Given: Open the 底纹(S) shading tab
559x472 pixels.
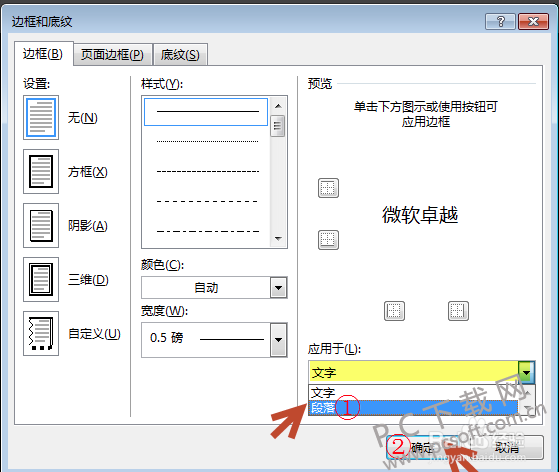Looking at the screenshot, I should [x=180, y=55].
